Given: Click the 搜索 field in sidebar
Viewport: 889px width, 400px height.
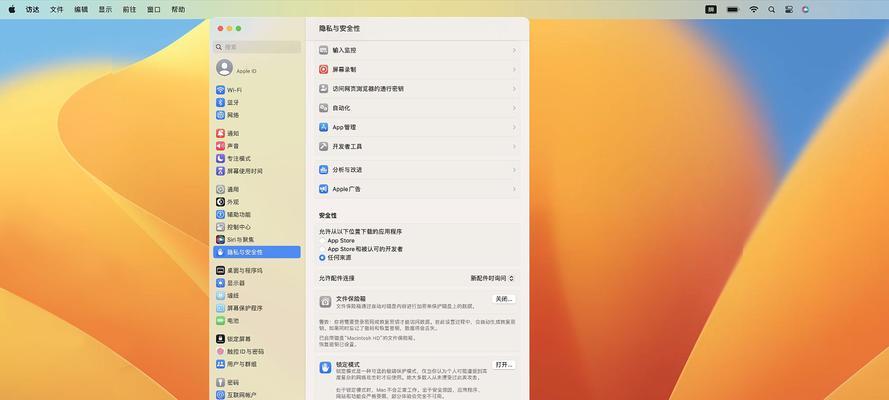Looking at the screenshot, I should [x=257, y=47].
